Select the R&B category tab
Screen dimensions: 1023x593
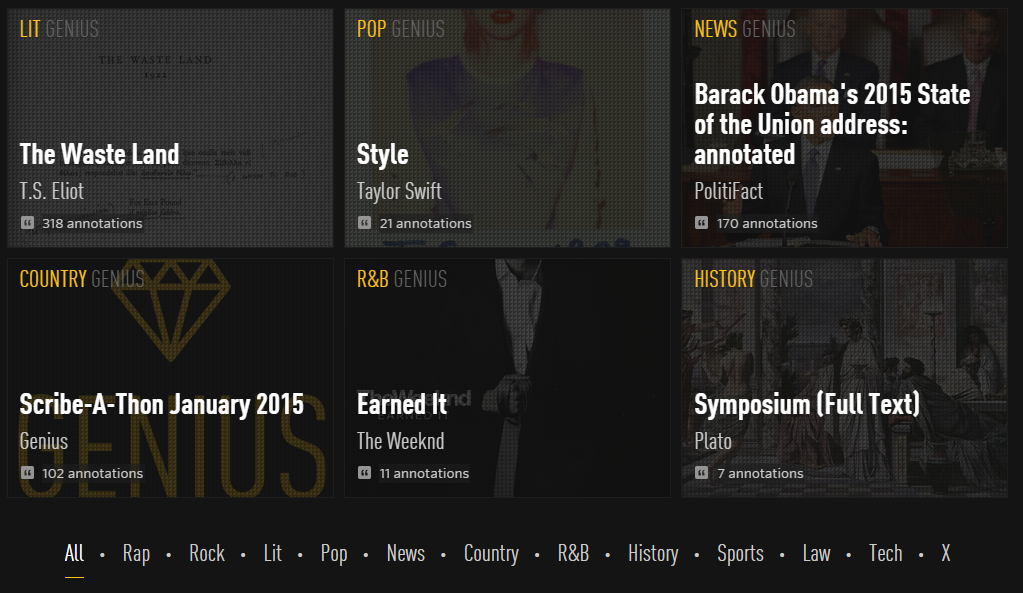click(573, 553)
